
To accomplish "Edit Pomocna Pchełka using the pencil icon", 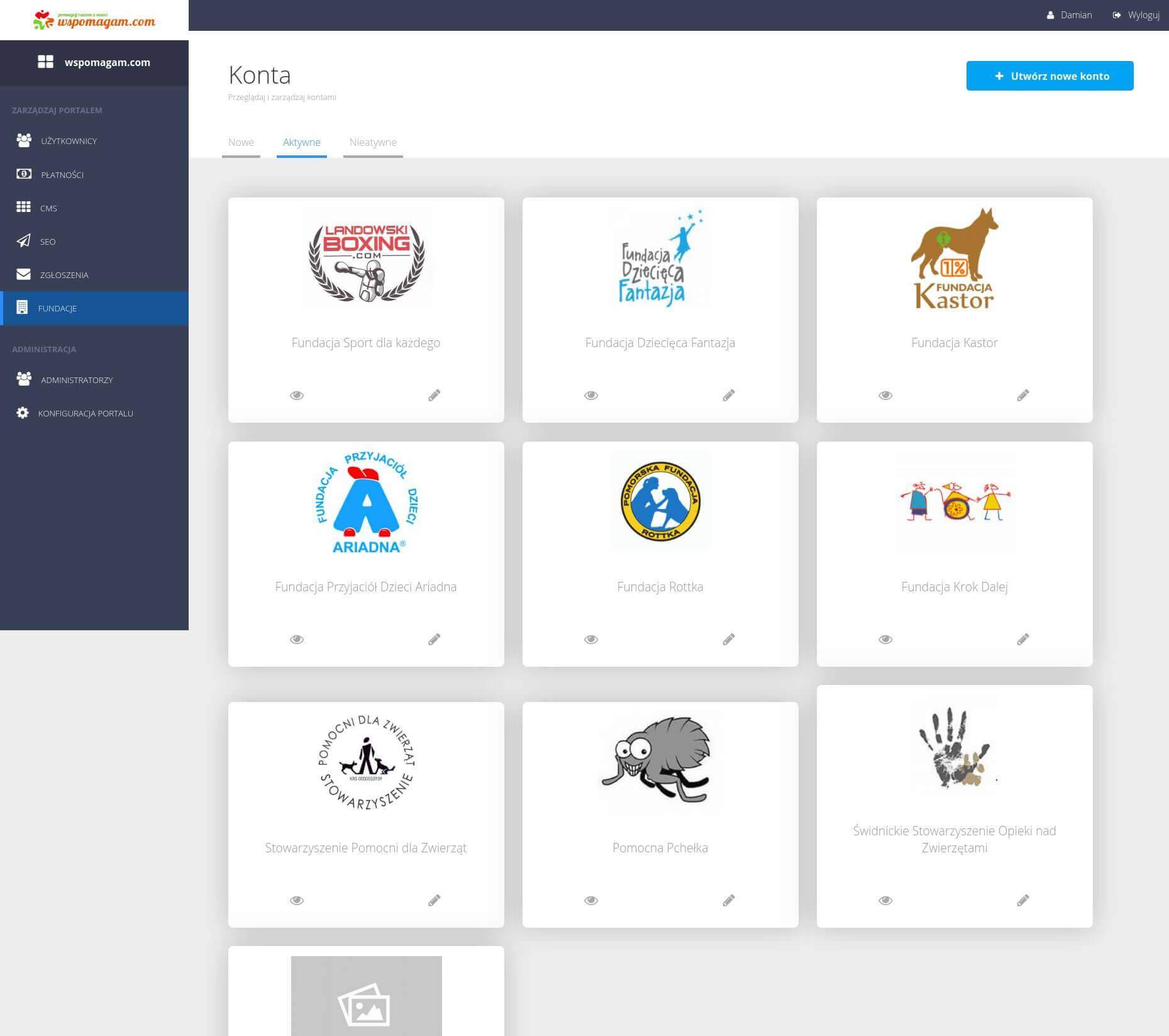I will [x=728, y=900].
